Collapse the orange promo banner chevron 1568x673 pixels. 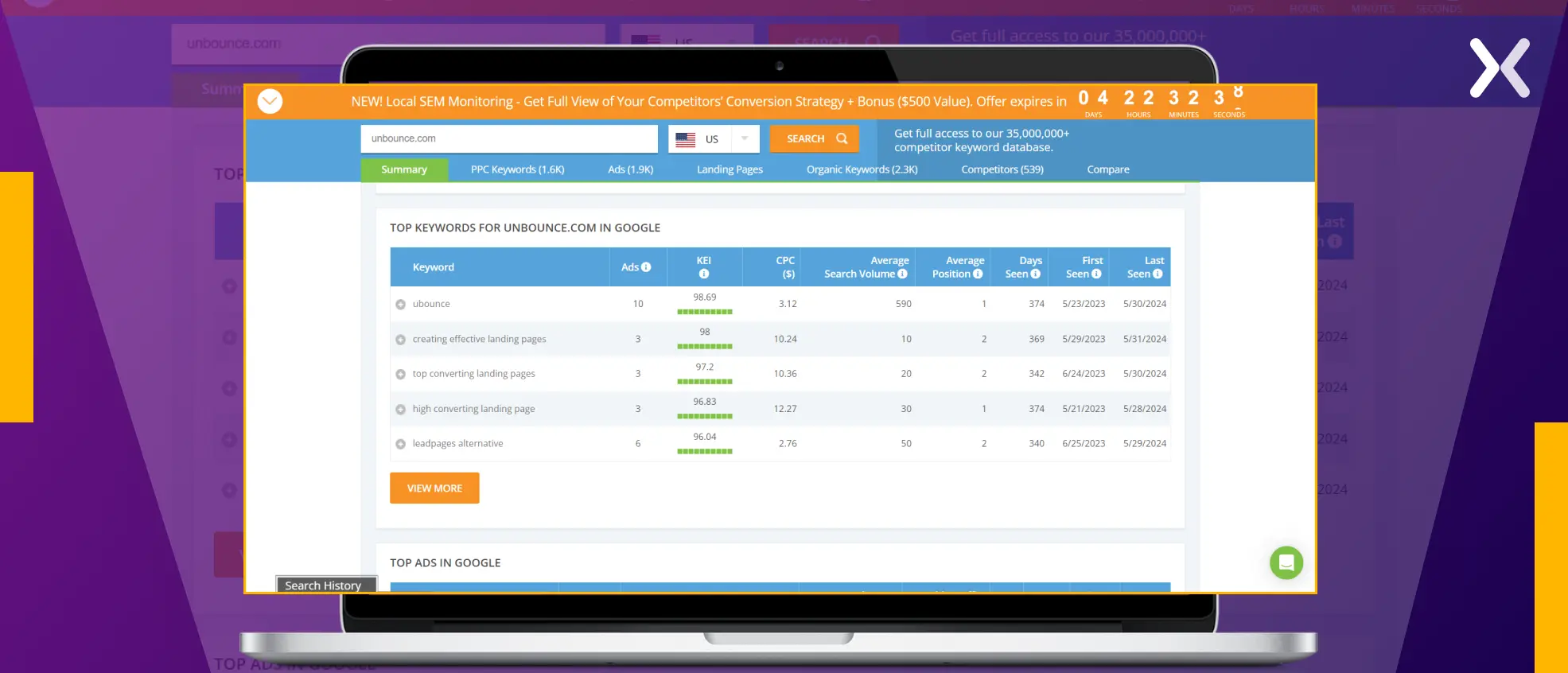pyautogui.click(x=270, y=101)
